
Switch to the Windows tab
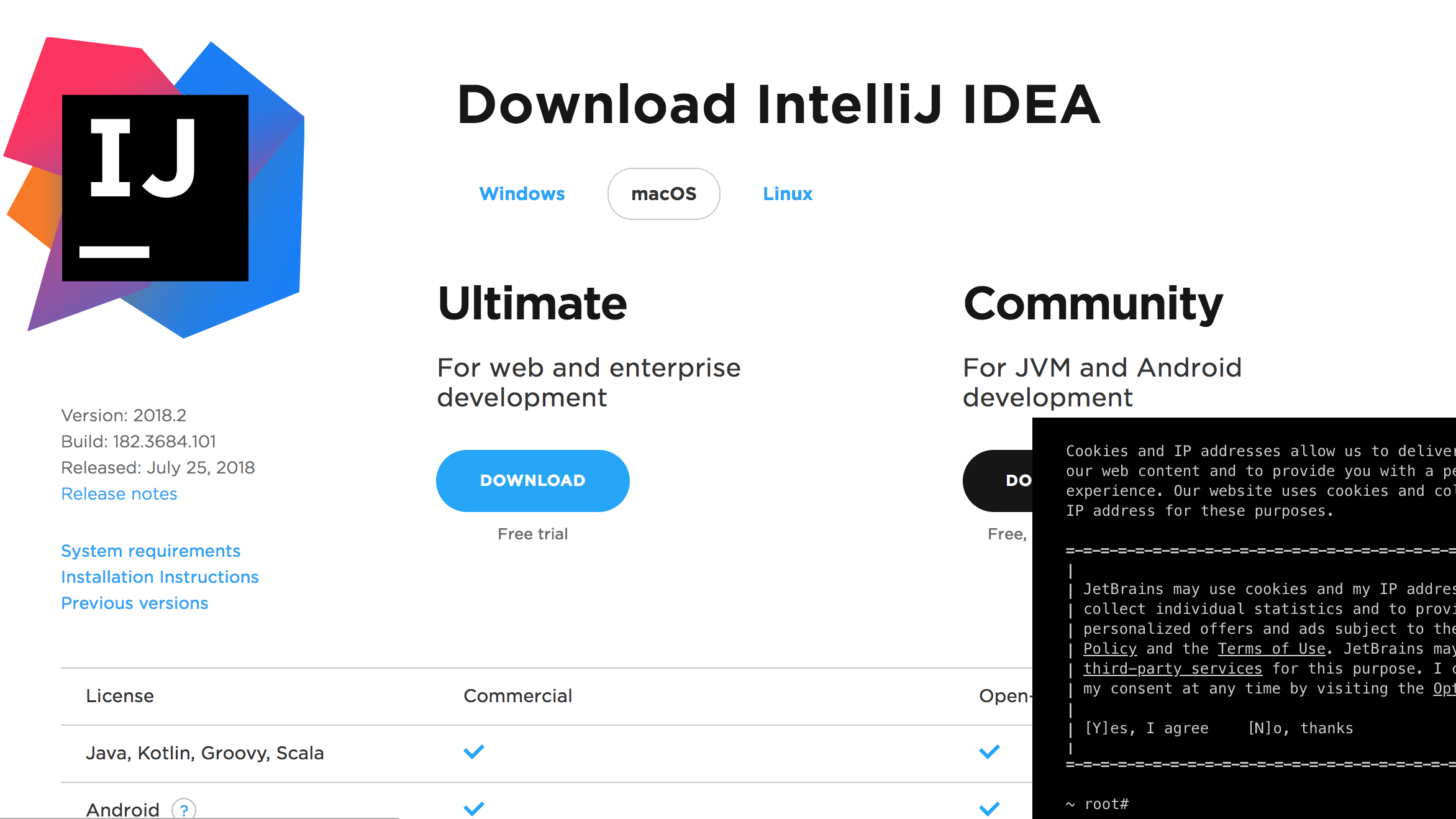pyautogui.click(x=522, y=194)
